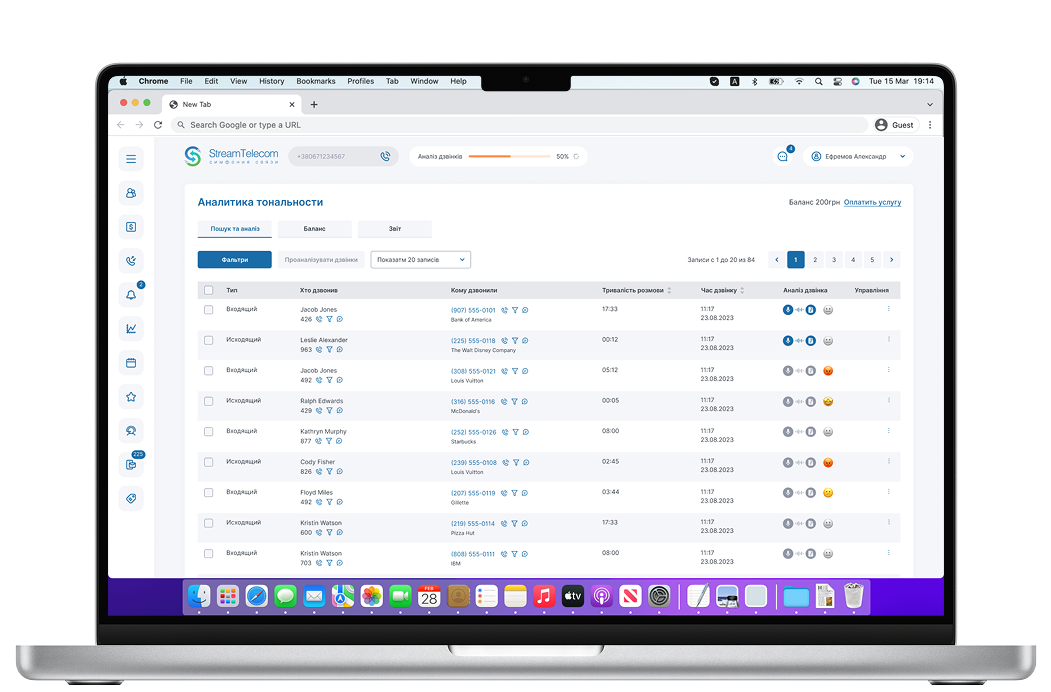Click the Аналіз дзвінків progress bar
The image size is (1051, 692).
tap(509, 157)
